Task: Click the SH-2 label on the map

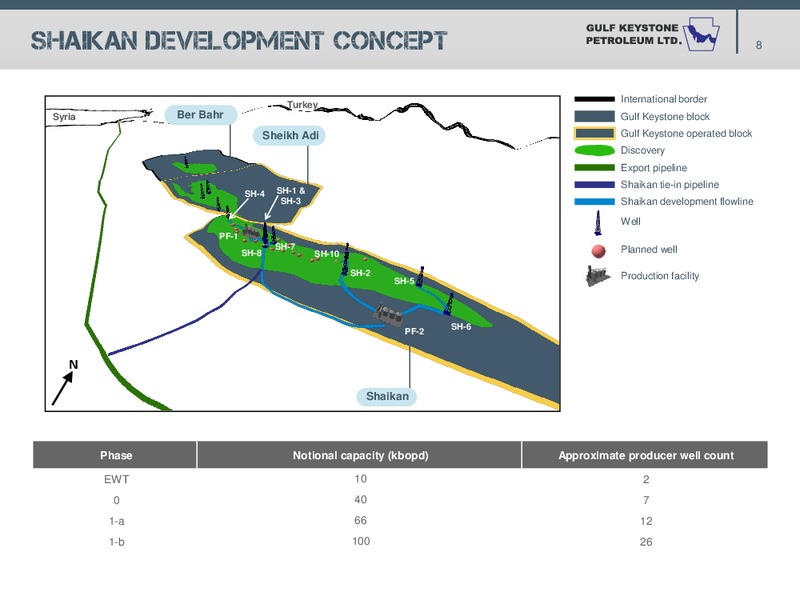Action: coord(360,273)
